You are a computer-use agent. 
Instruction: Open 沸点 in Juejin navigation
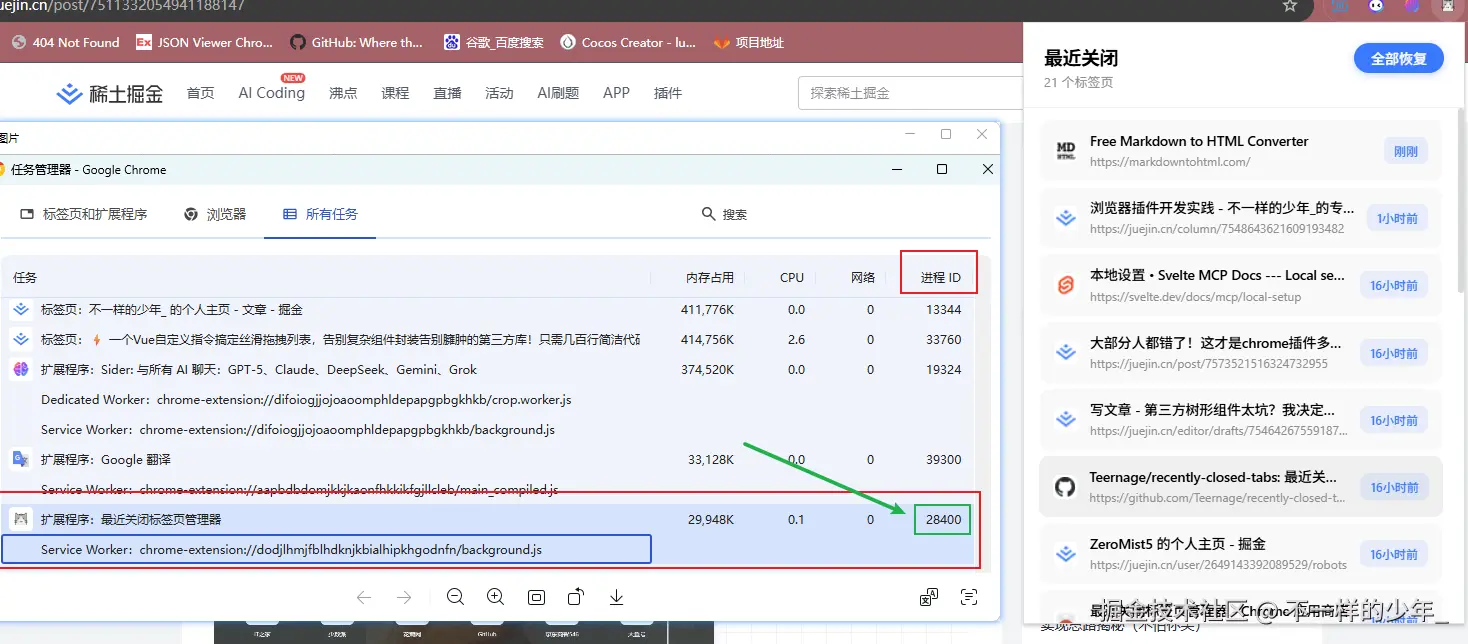point(343,93)
